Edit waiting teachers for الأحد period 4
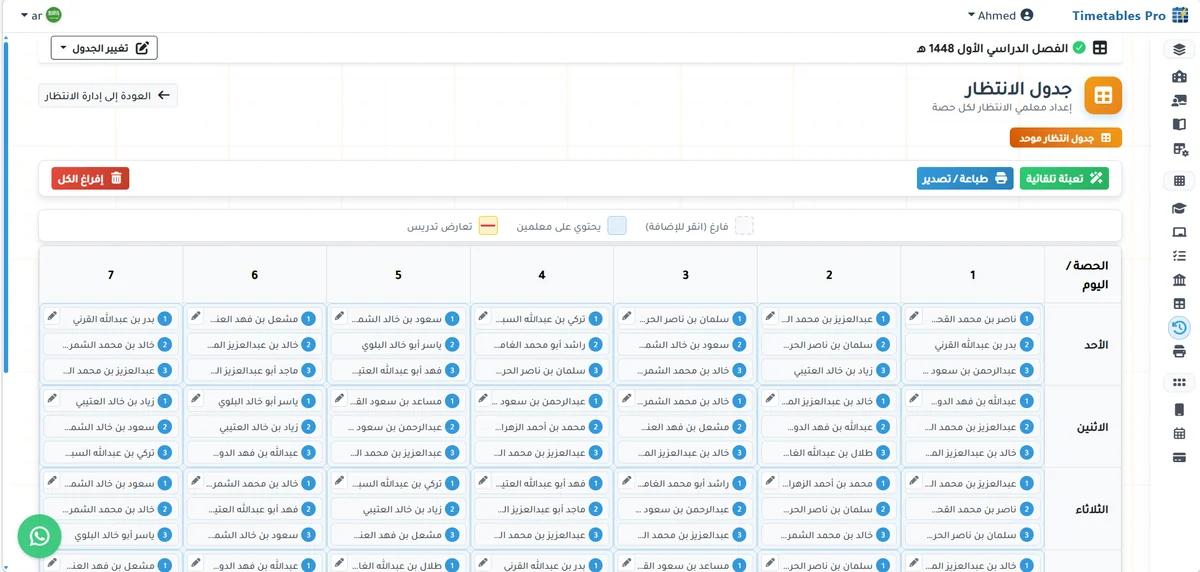Viewport: 1200px width, 572px height. point(483,316)
